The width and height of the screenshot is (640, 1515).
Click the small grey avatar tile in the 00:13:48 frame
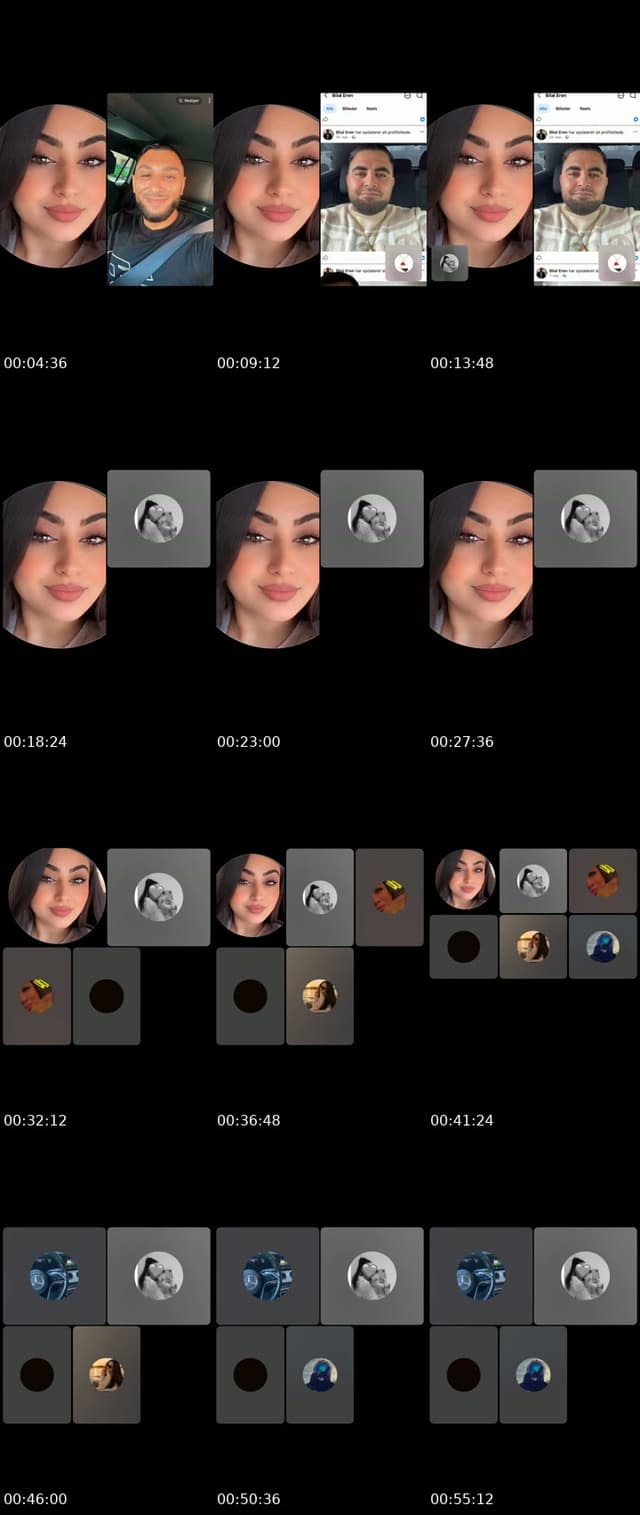click(449, 263)
